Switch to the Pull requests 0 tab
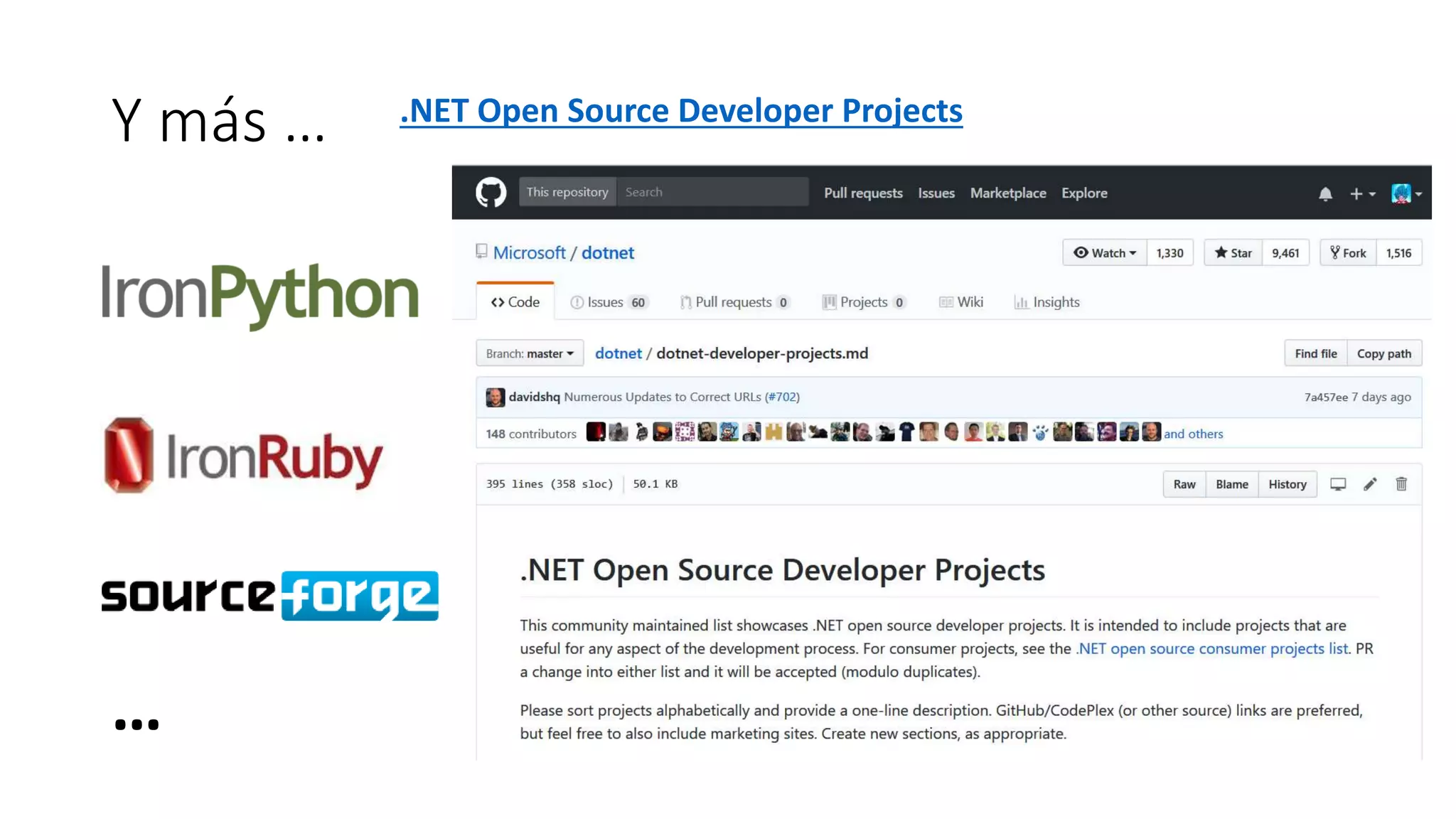1456x819 pixels. [x=734, y=302]
